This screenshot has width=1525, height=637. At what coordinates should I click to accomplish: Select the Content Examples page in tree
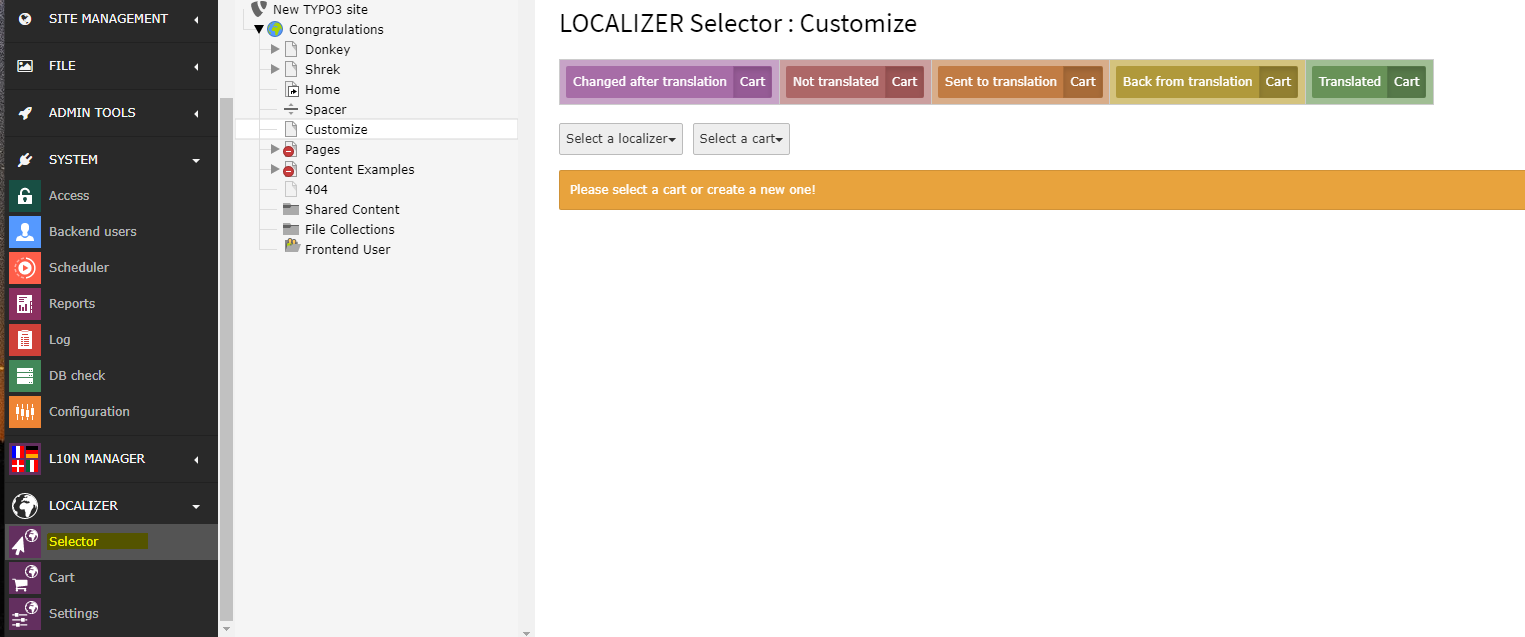(x=359, y=170)
